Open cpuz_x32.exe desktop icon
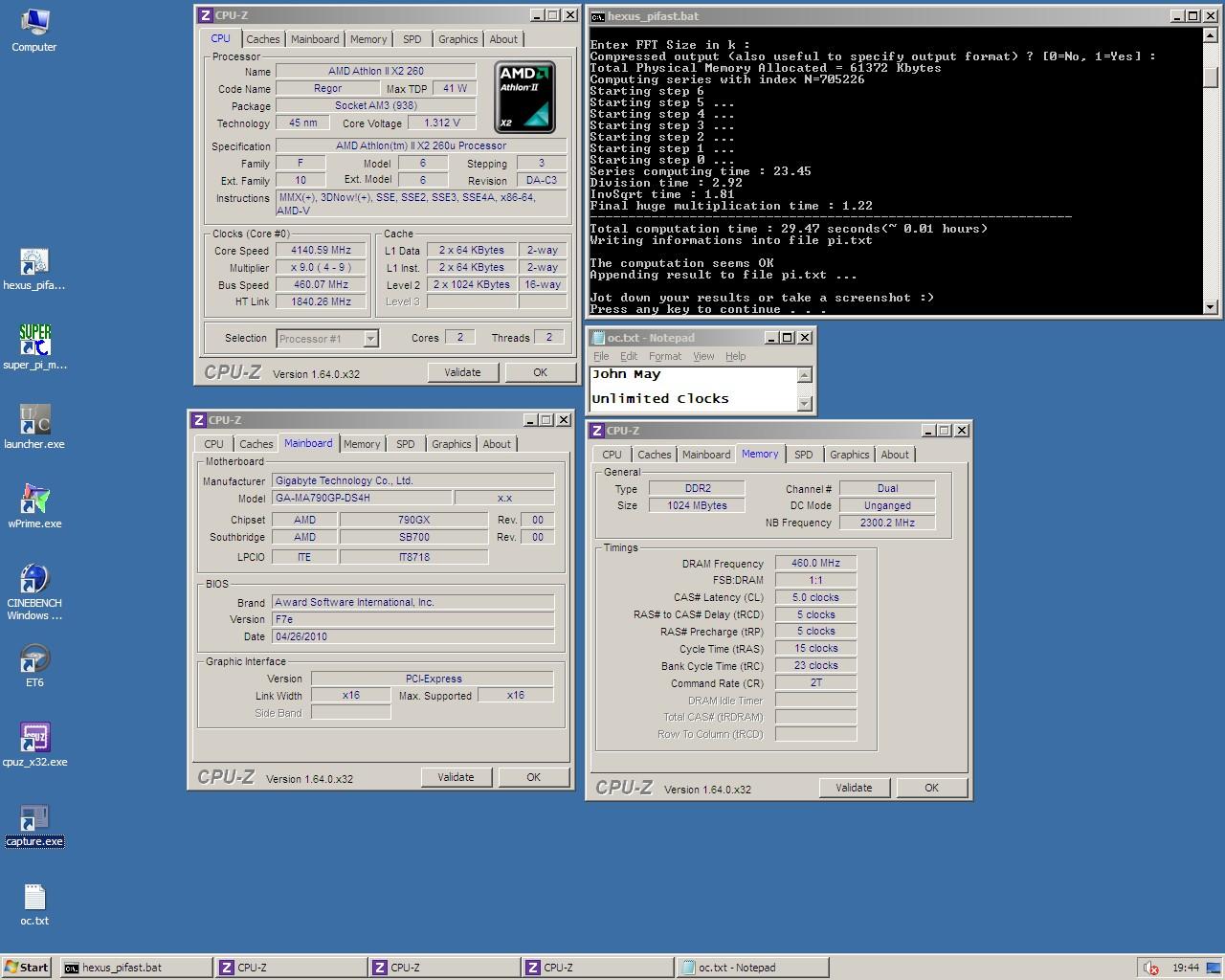 point(34,746)
